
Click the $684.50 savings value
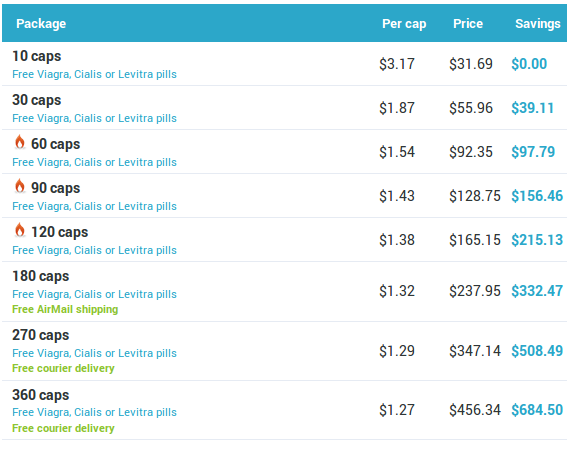point(537,410)
